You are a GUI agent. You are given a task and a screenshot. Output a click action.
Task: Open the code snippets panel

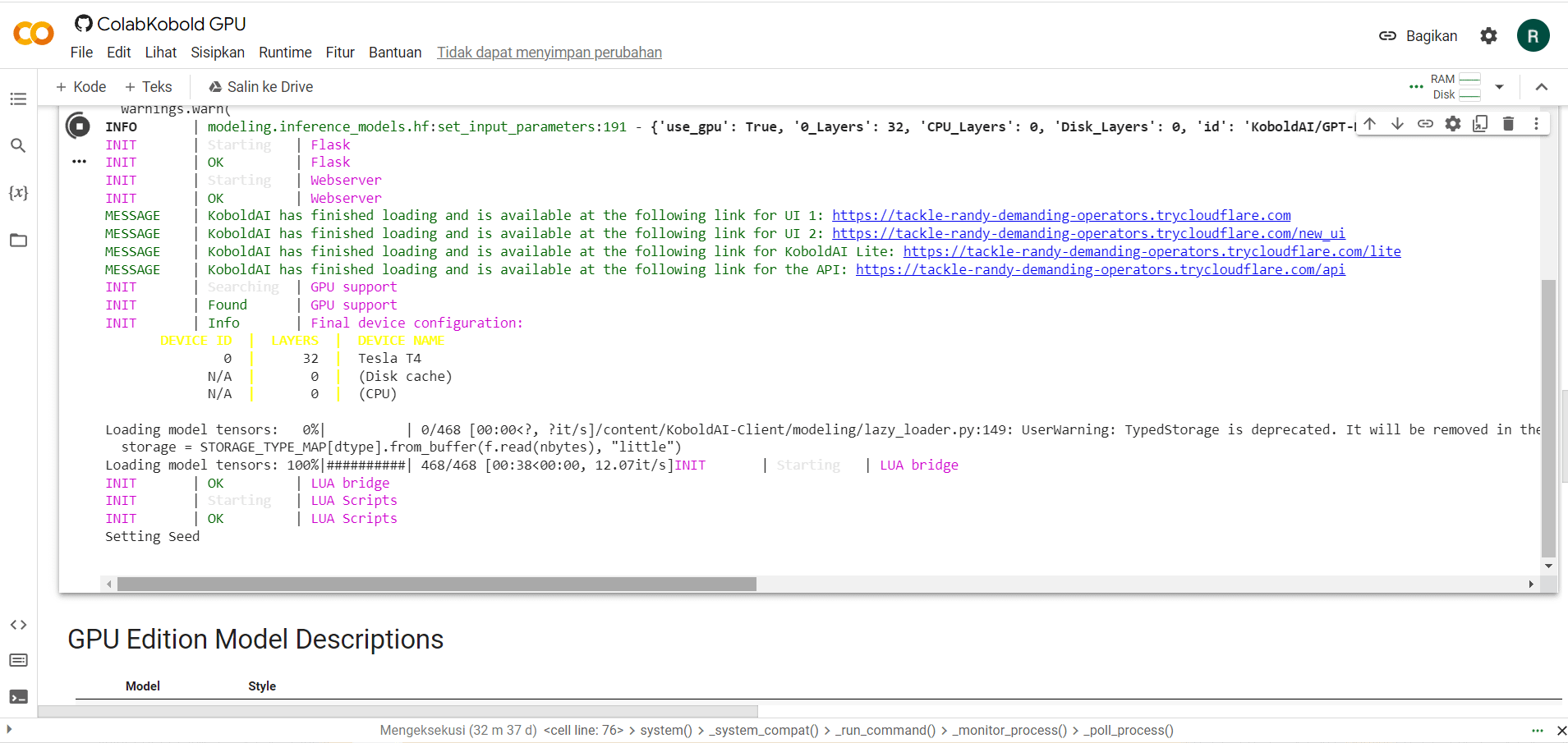tap(18, 625)
